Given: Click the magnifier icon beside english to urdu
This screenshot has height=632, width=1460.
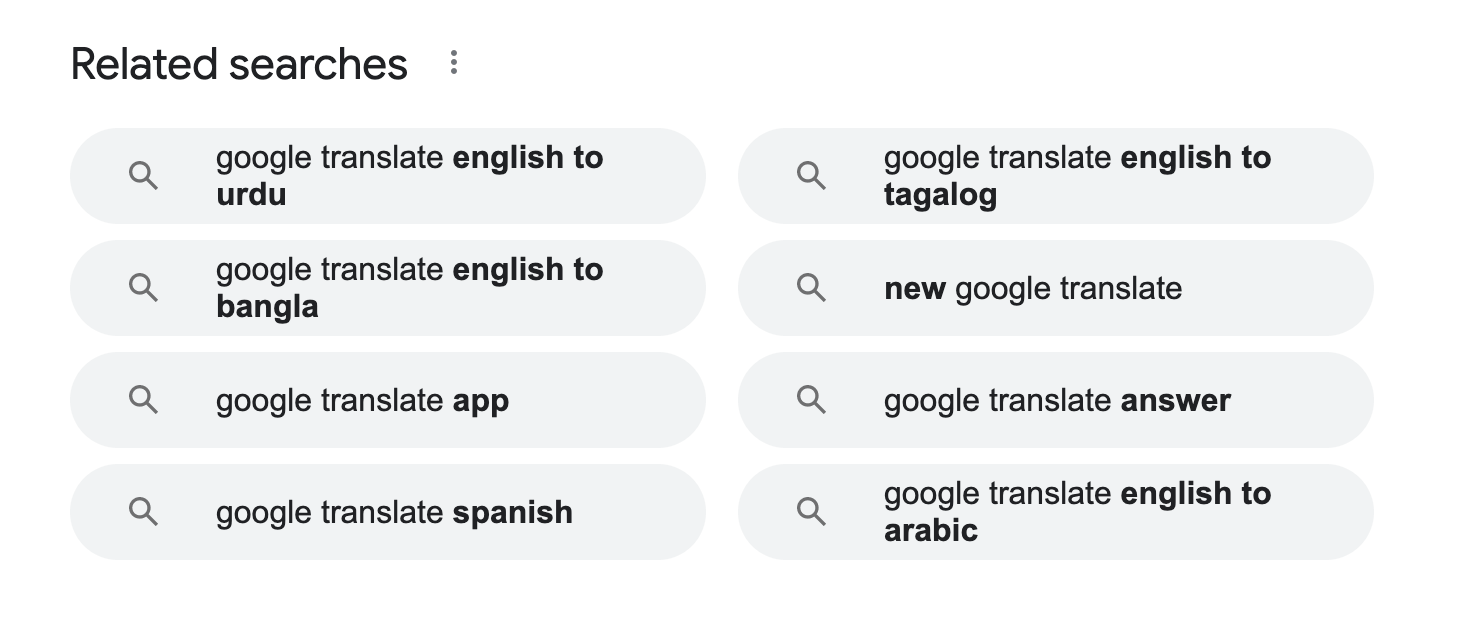Looking at the screenshot, I should click(x=144, y=176).
